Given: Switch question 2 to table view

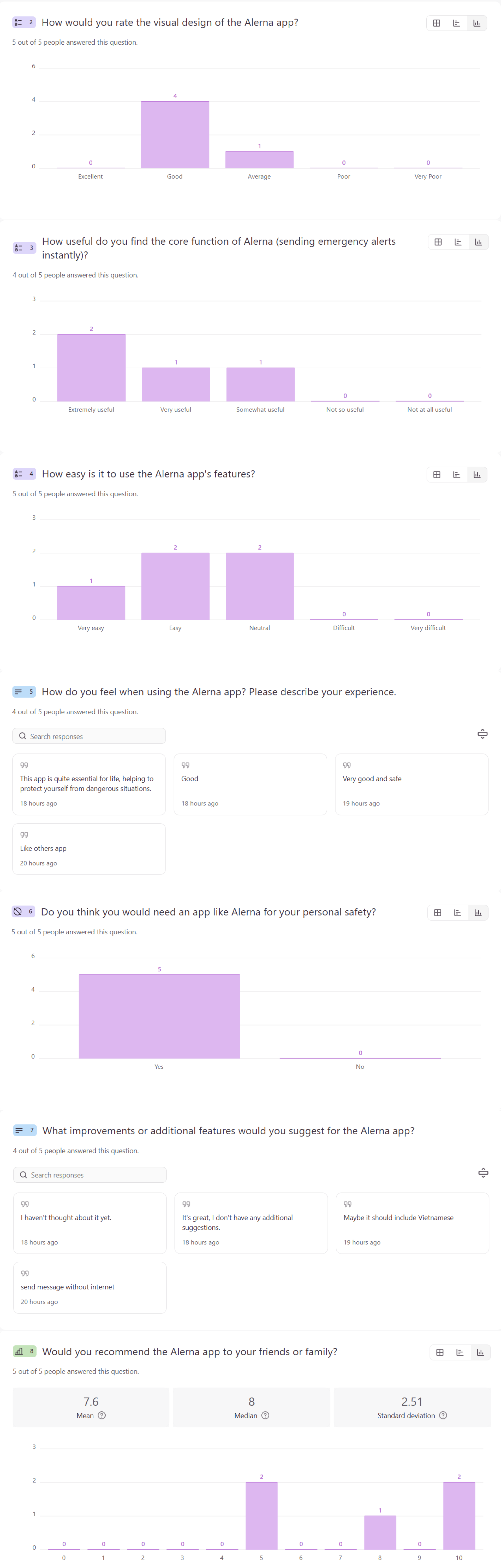Looking at the screenshot, I should point(437,23).
